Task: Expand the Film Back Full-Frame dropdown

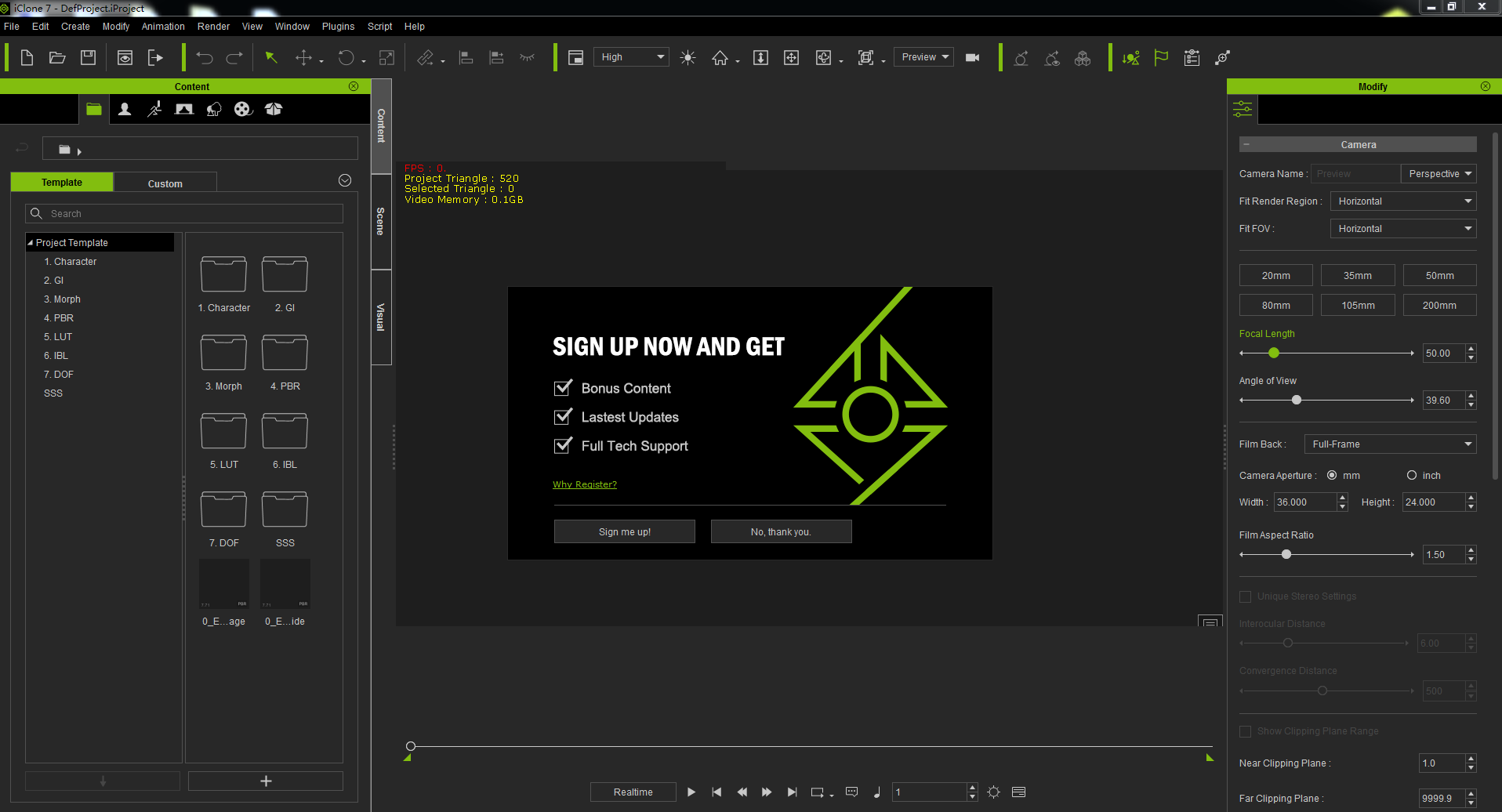Action: (x=1390, y=444)
